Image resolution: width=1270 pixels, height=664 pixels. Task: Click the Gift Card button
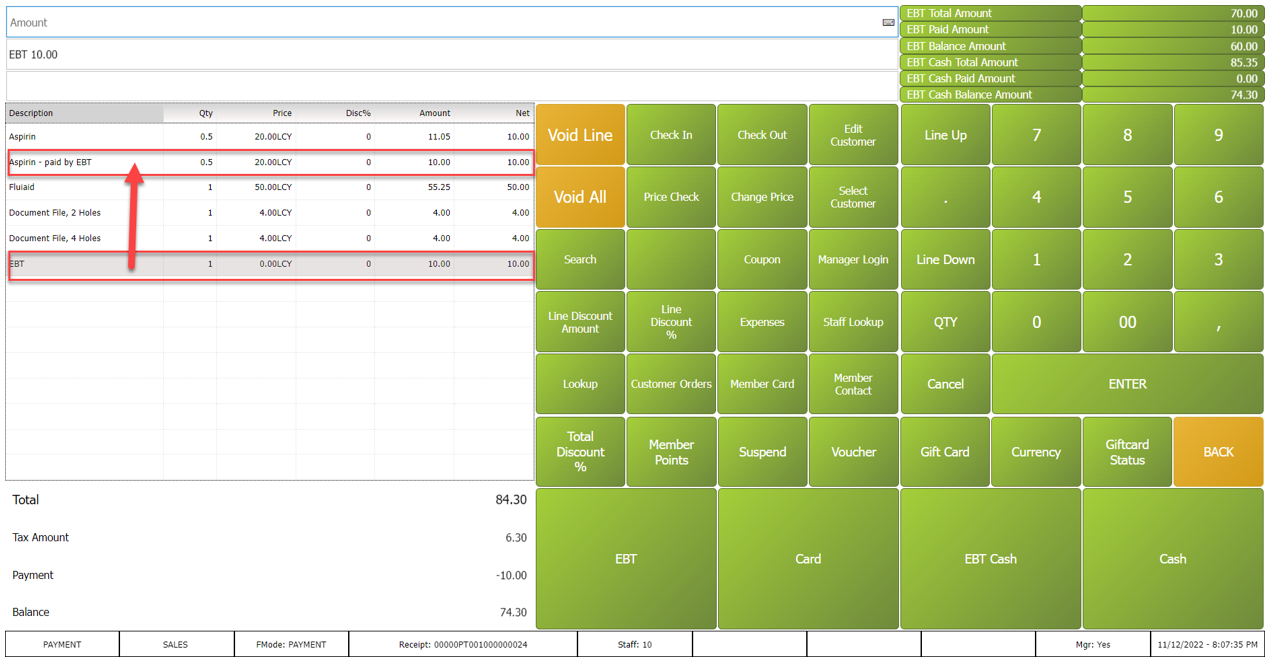pyautogui.click(x=945, y=452)
